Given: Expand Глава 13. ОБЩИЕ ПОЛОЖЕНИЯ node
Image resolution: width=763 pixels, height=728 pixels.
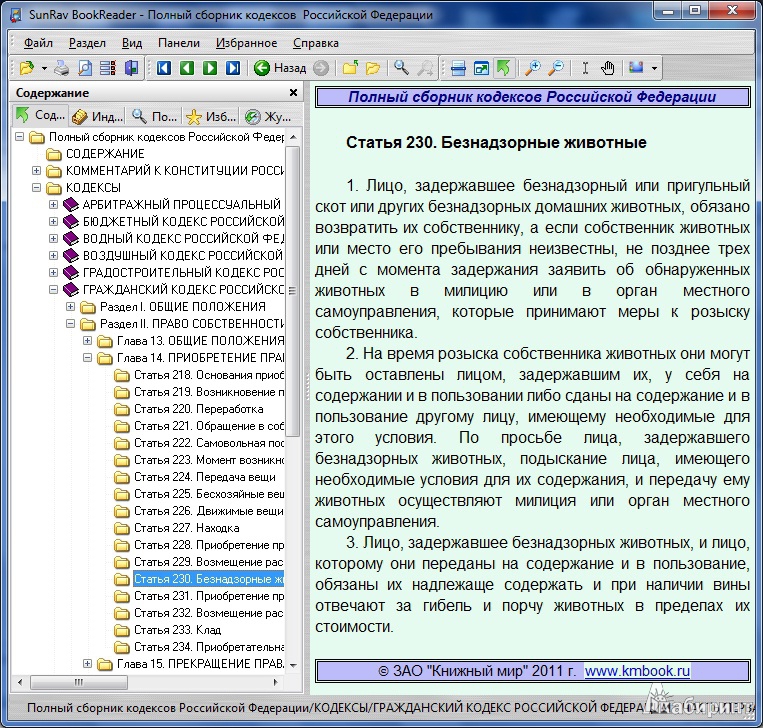Looking at the screenshot, I should click(x=88, y=341).
